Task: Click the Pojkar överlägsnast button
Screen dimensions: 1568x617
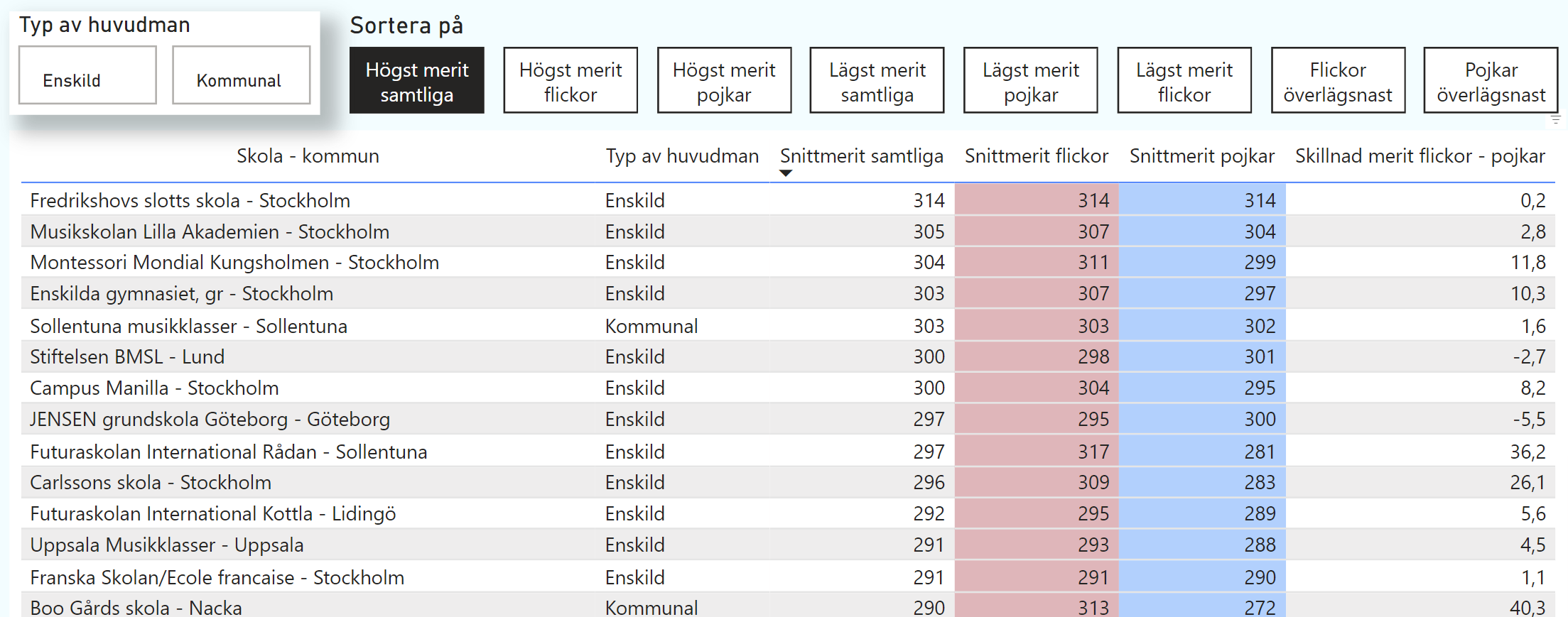Action: [1491, 81]
